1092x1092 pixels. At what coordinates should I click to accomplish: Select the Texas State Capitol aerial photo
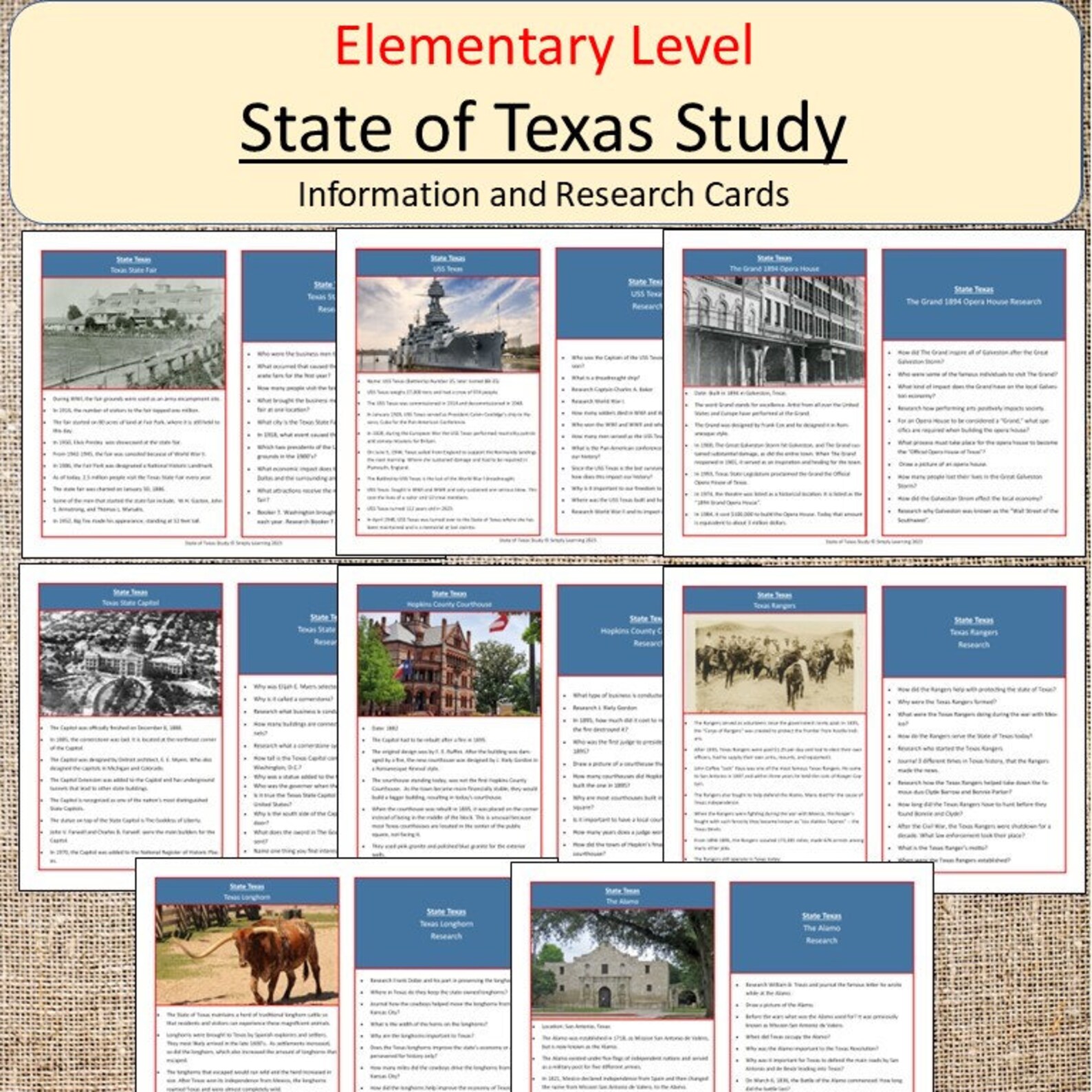tap(130, 664)
